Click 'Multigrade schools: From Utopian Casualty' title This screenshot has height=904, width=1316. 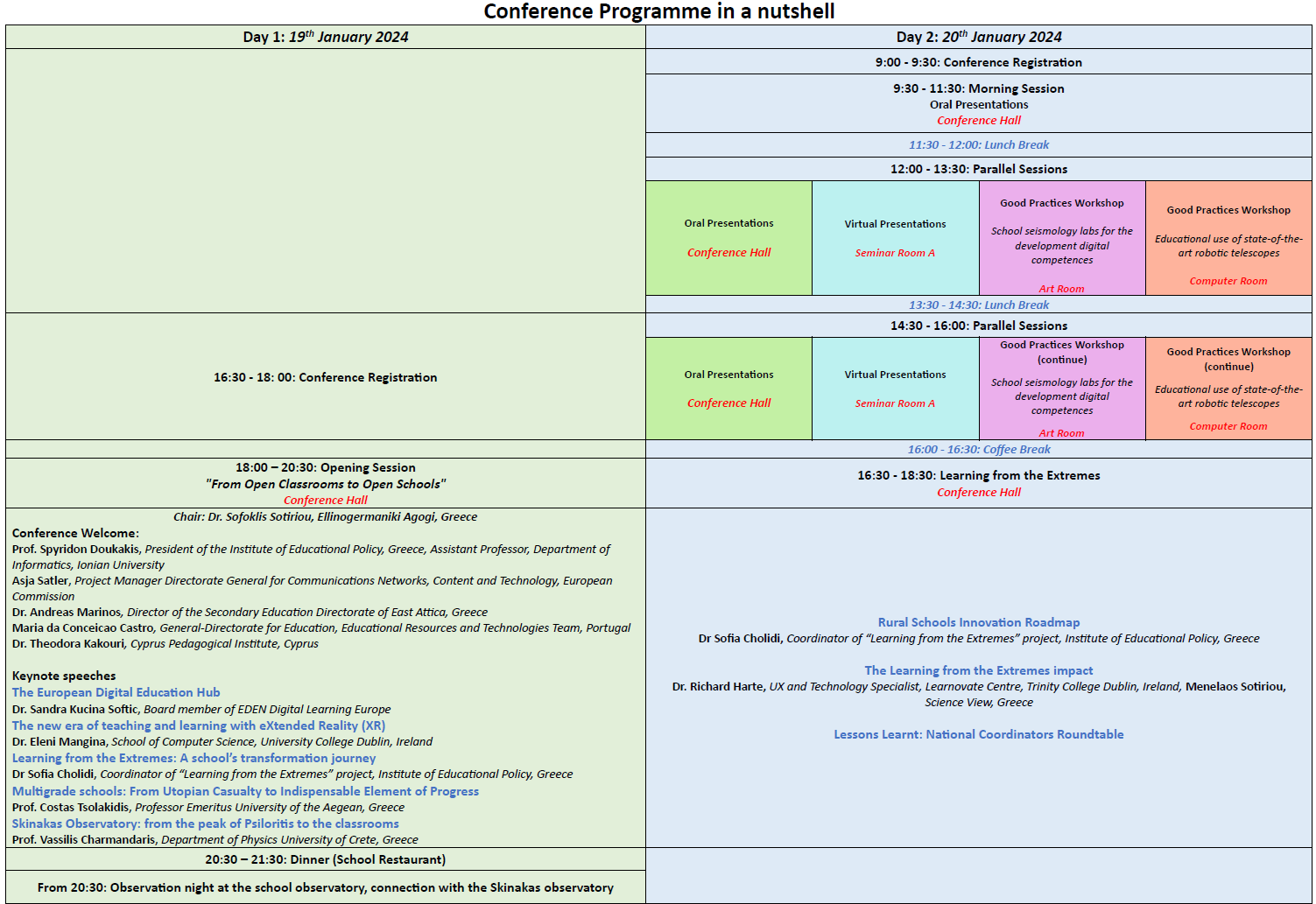tap(245, 791)
